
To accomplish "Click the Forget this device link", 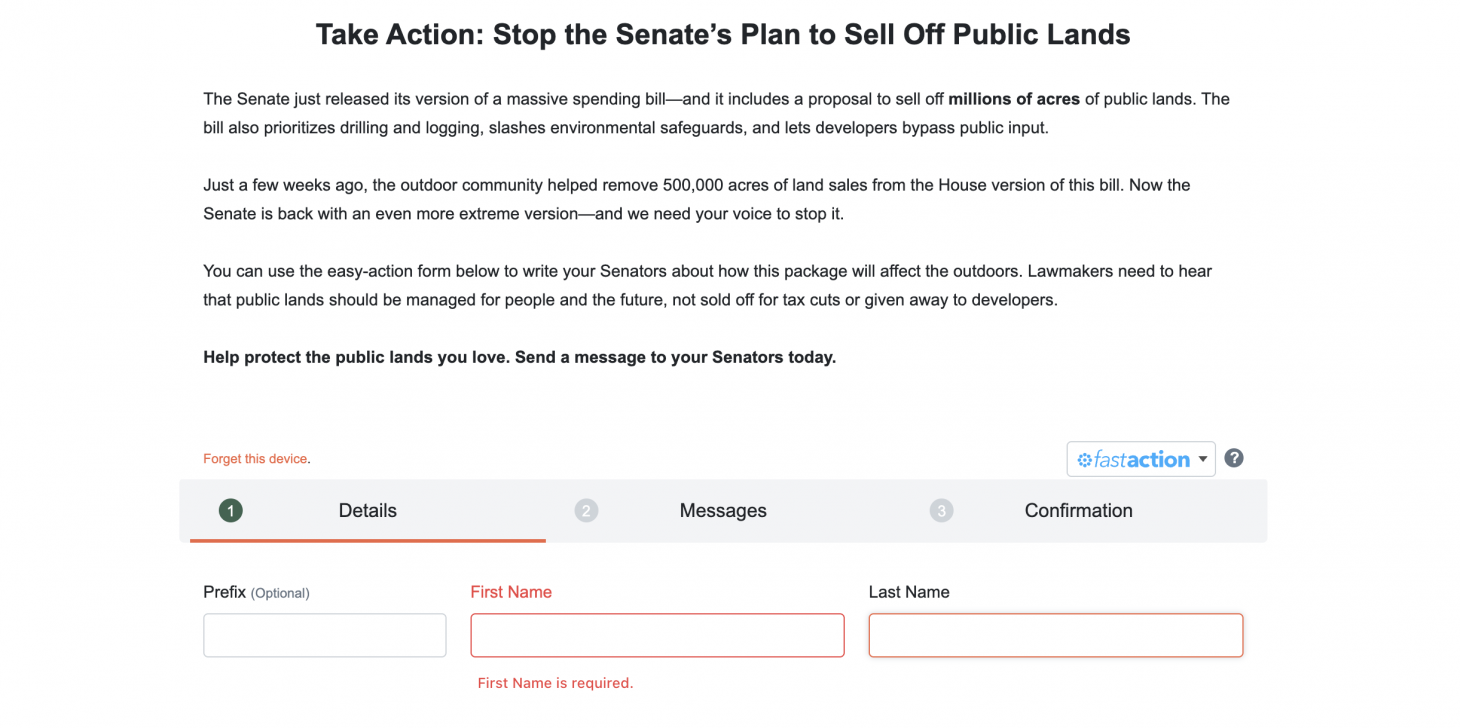I will pos(255,459).
